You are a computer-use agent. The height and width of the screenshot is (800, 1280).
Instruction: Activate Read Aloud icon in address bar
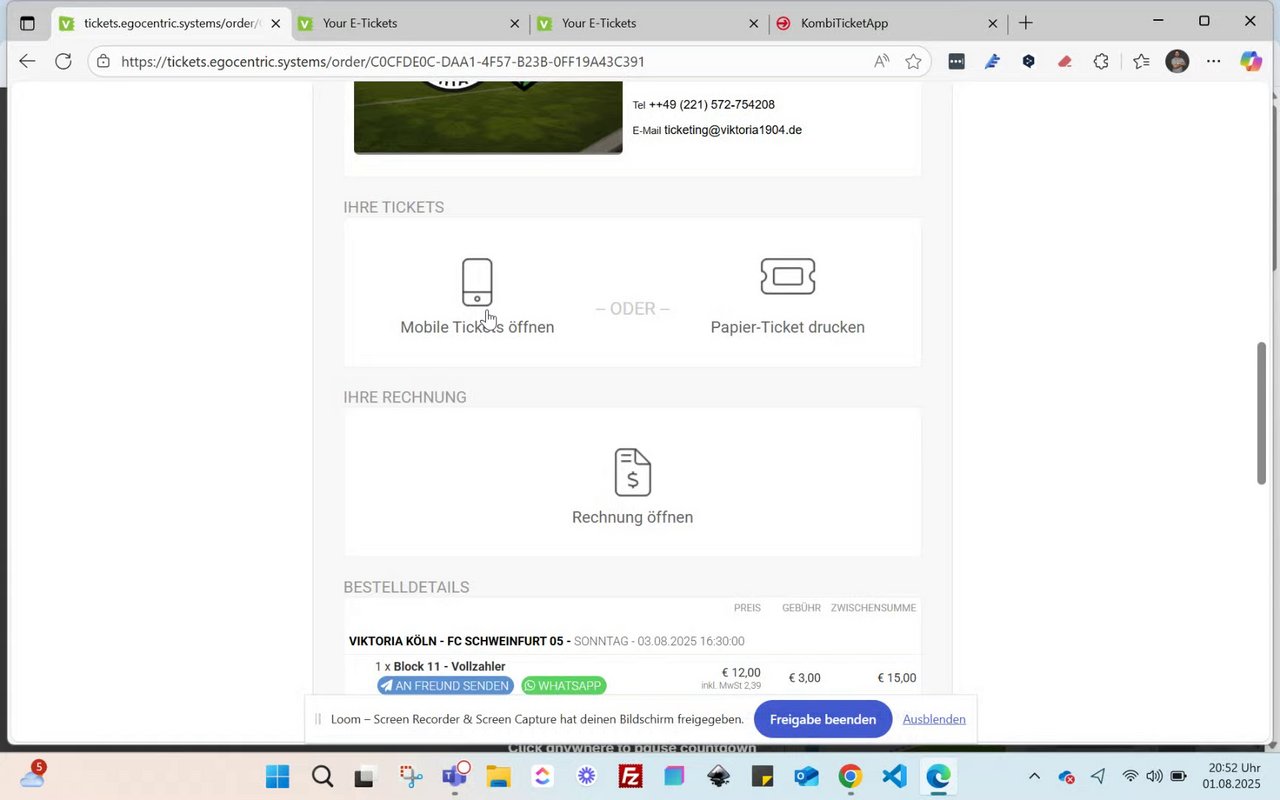pos(881,61)
